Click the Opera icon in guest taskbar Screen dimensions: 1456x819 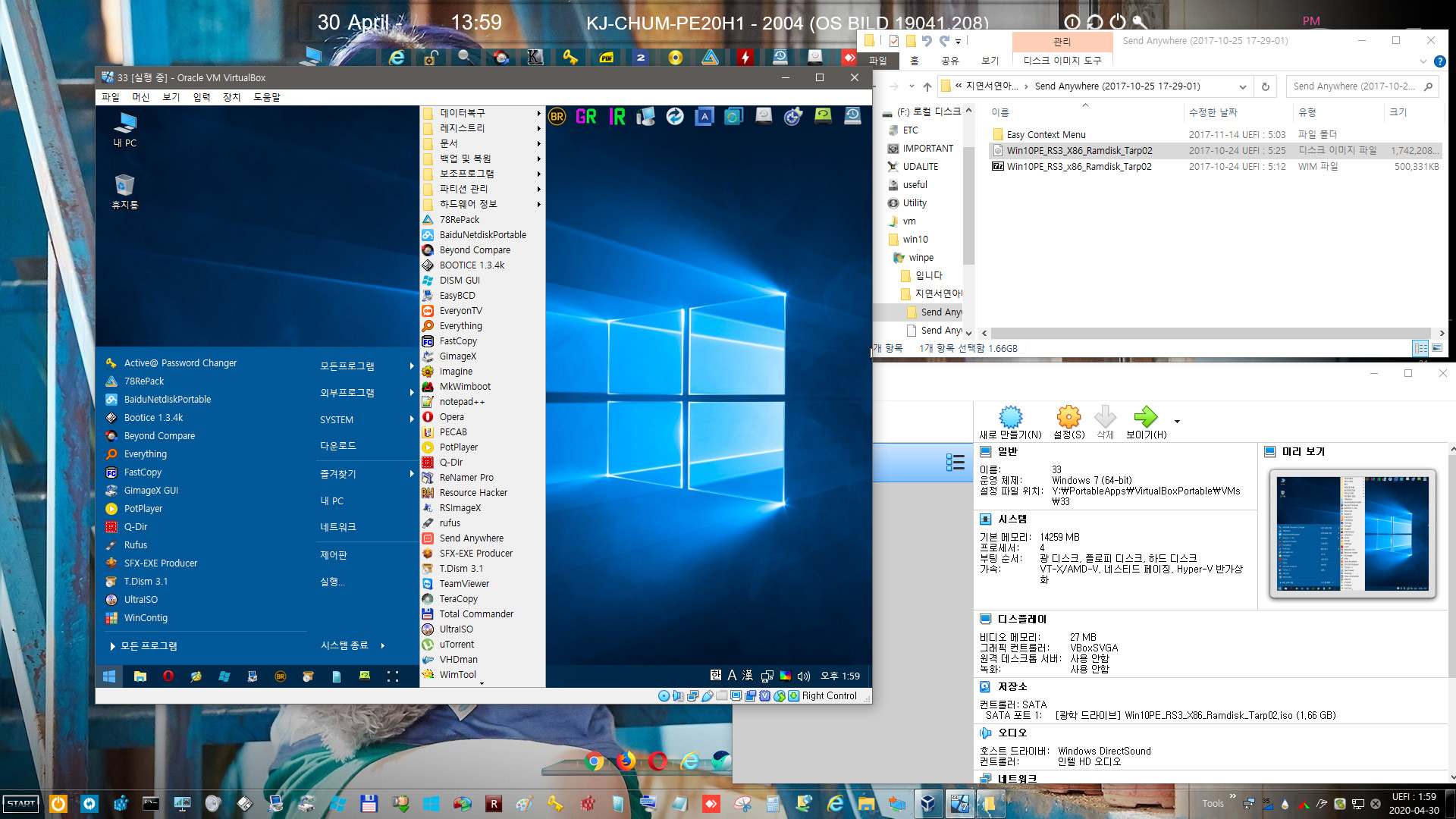click(168, 676)
